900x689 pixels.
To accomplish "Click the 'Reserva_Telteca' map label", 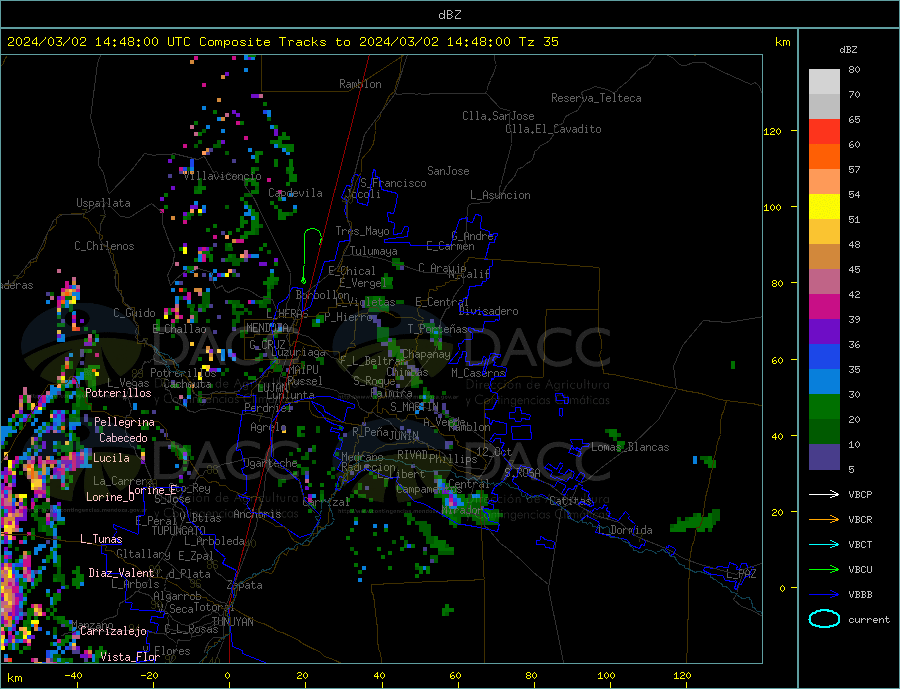I will pos(596,98).
